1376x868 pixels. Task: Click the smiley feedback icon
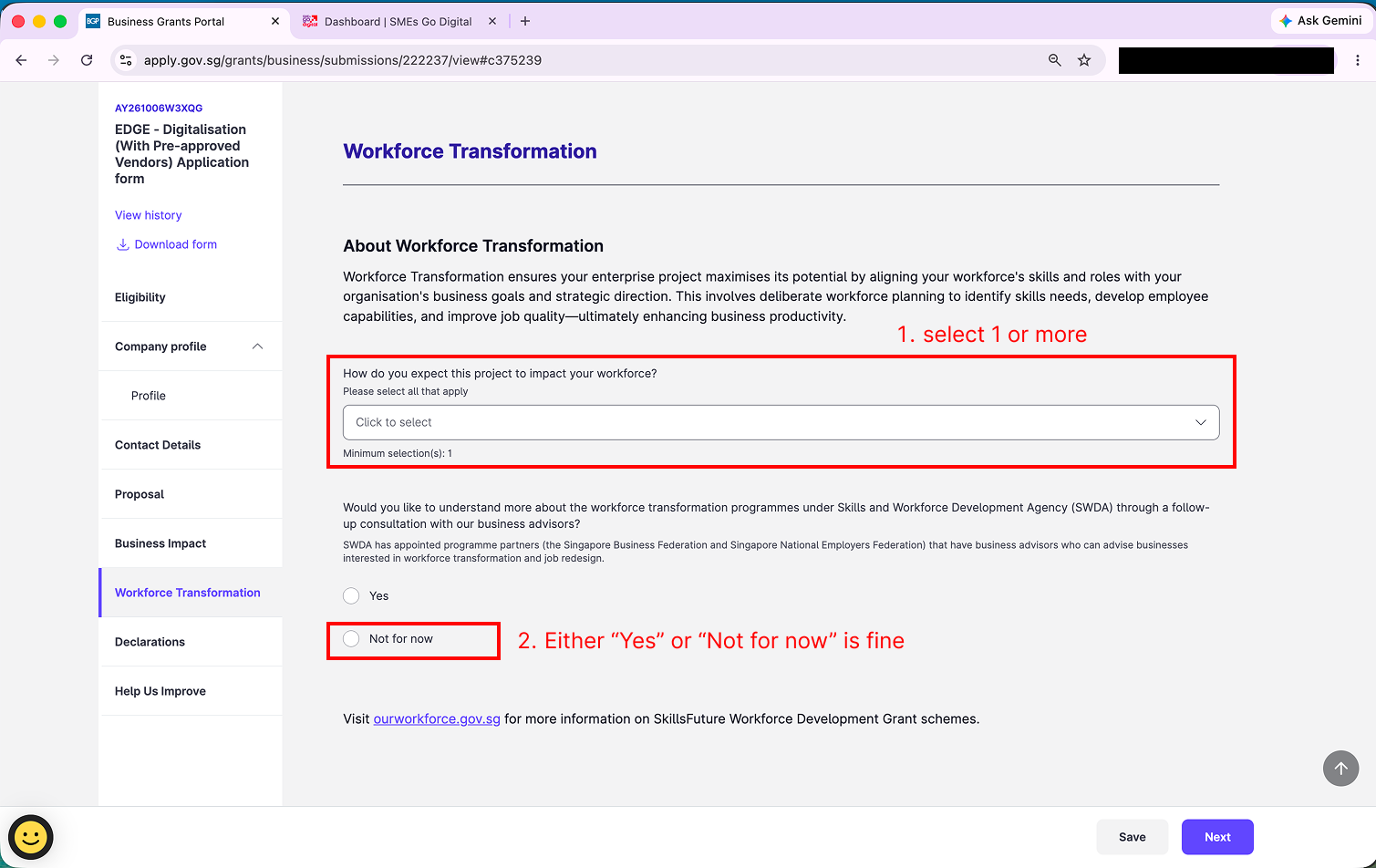pos(31,837)
